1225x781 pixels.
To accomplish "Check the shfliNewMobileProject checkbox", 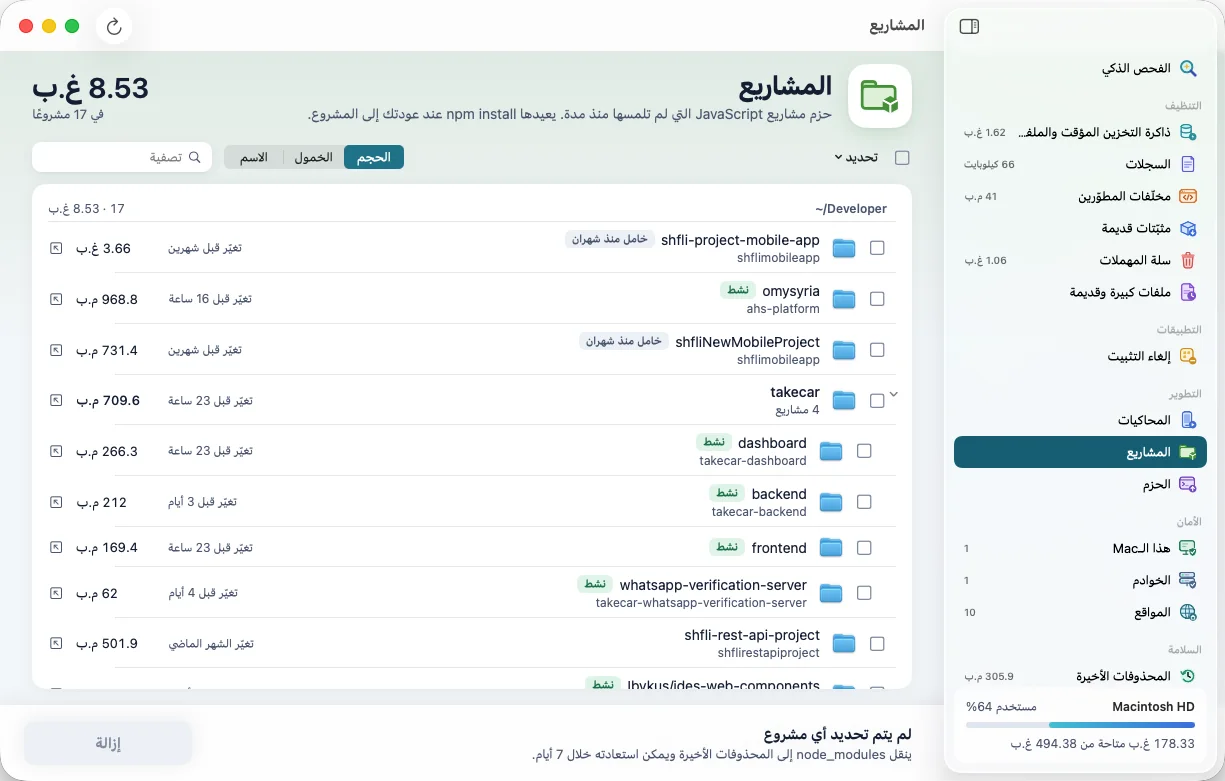I will (877, 350).
